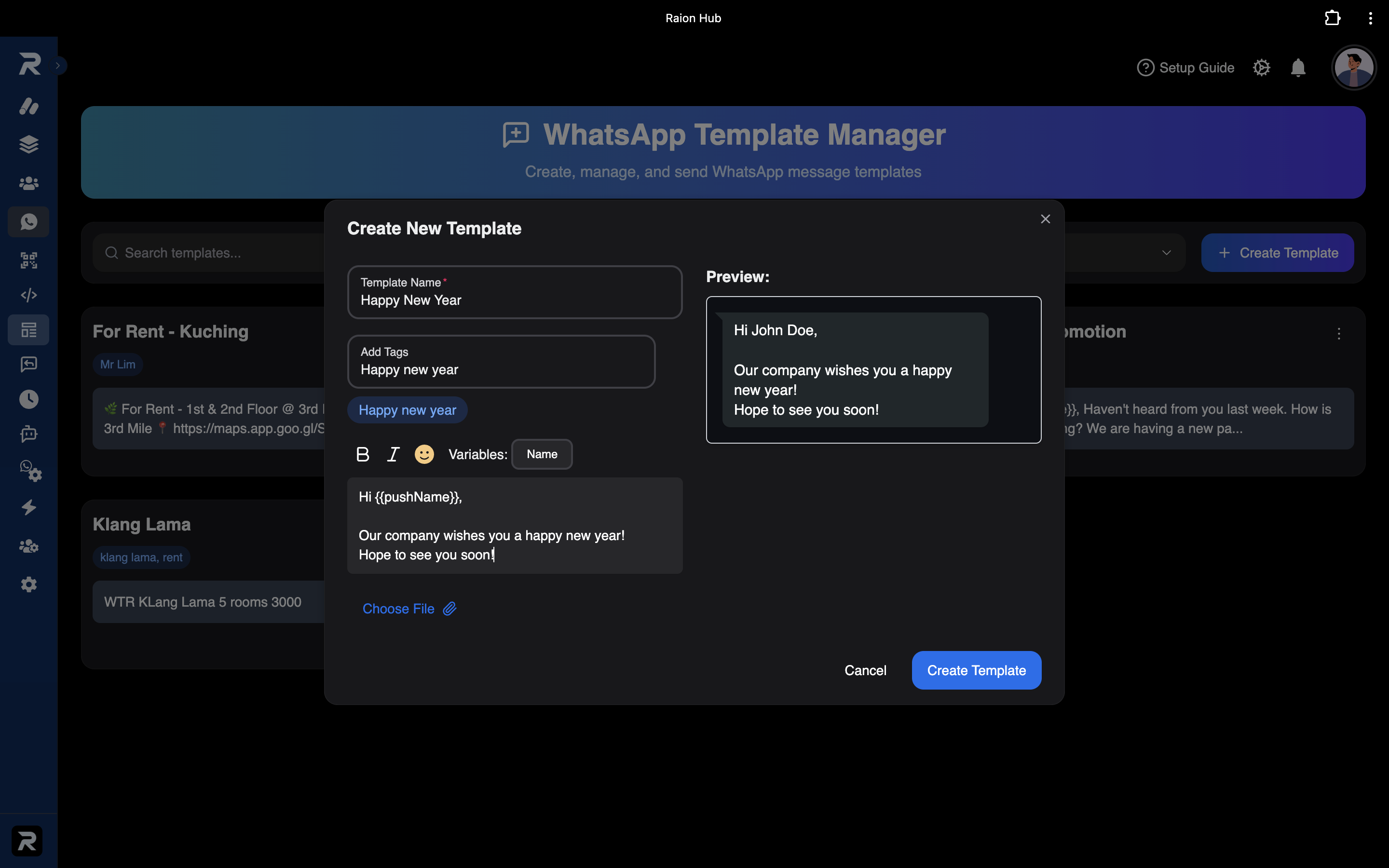Open the code brackets sidebar icon
1389x868 pixels.
29,295
